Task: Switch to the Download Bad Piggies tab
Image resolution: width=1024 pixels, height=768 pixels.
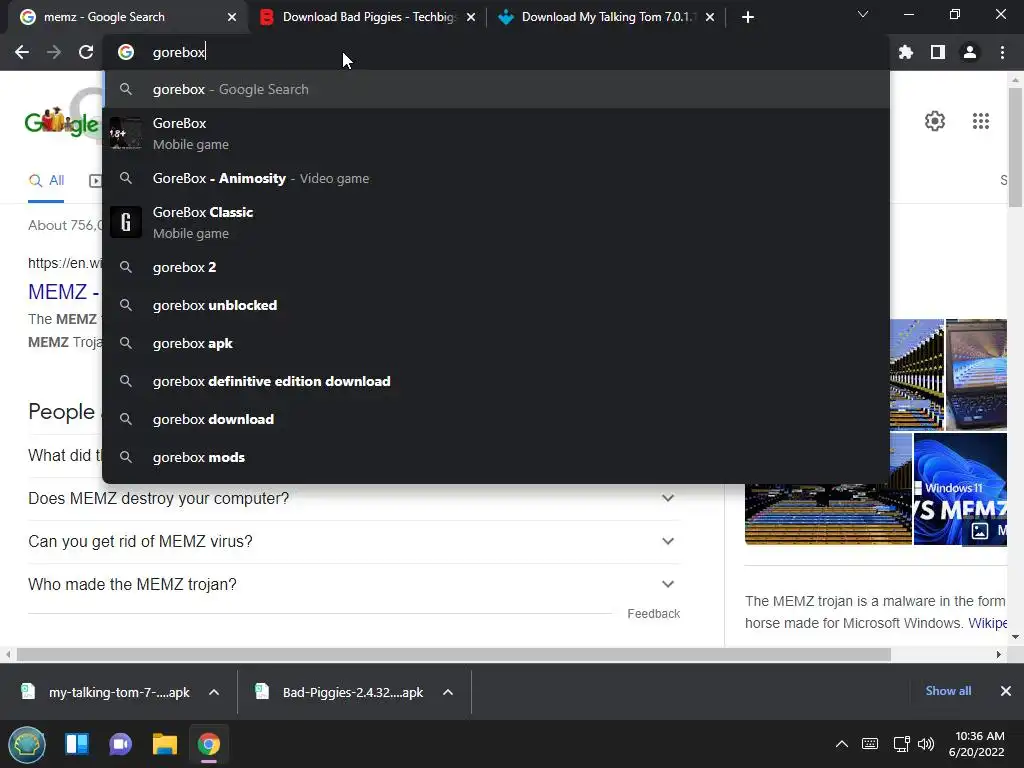Action: pyautogui.click(x=366, y=17)
